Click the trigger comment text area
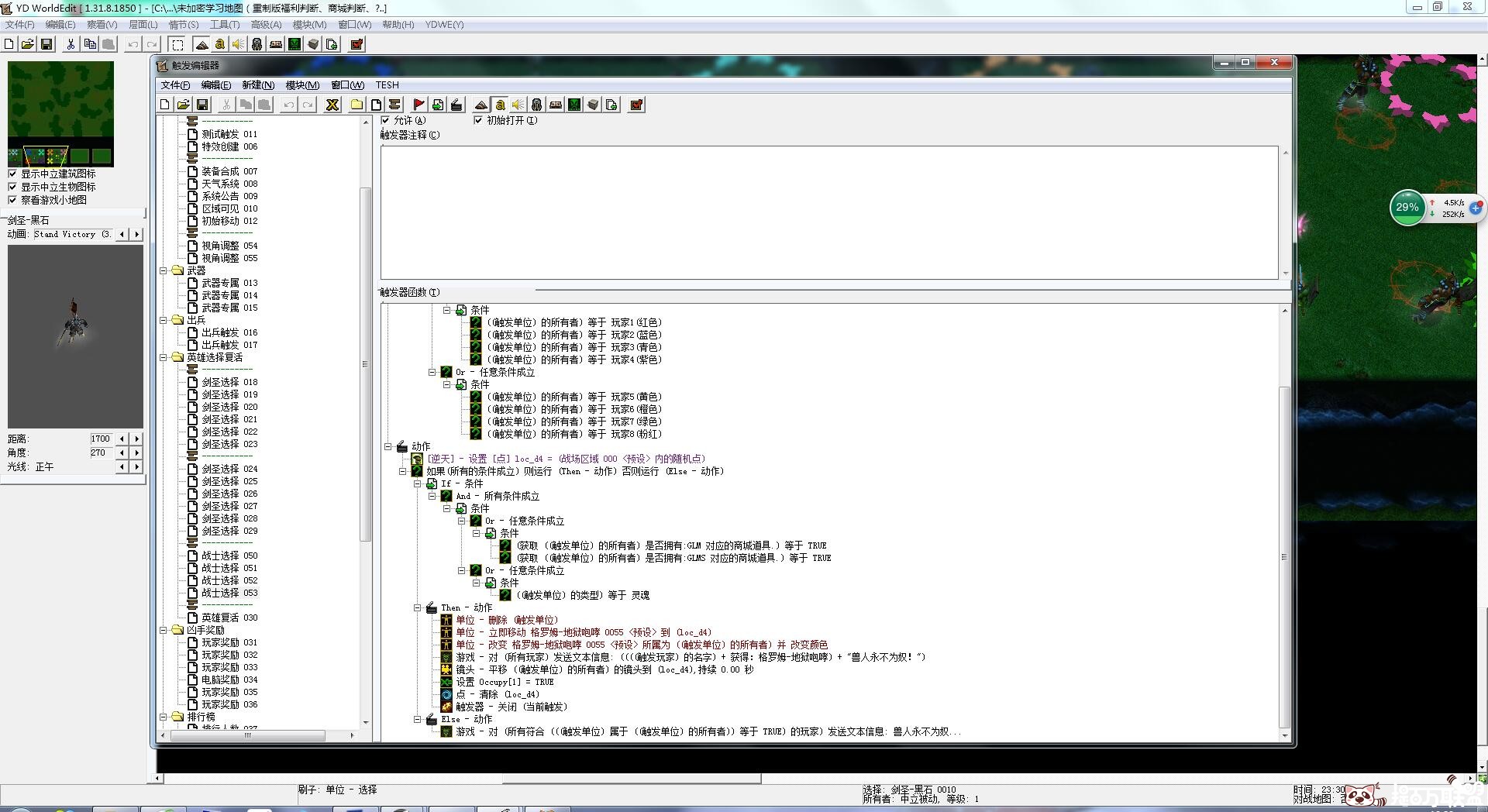 point(828,212)
